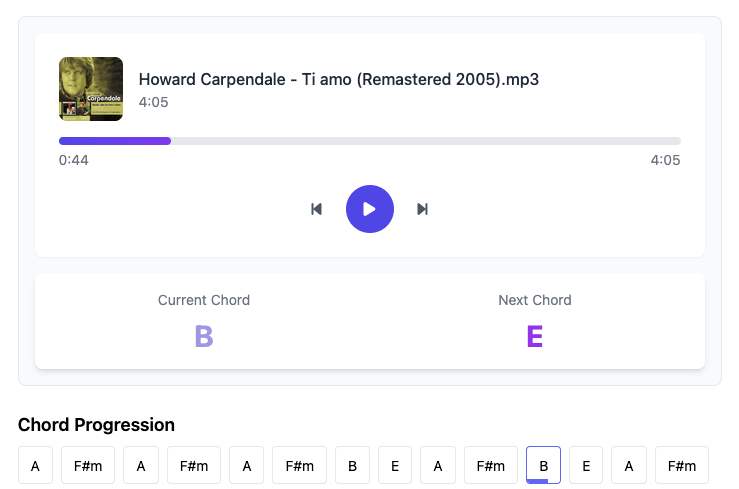The height and width of the screenshot is (489, 739).
Task: Select the highlighted B chord in progression
Action: pos(543,465)
